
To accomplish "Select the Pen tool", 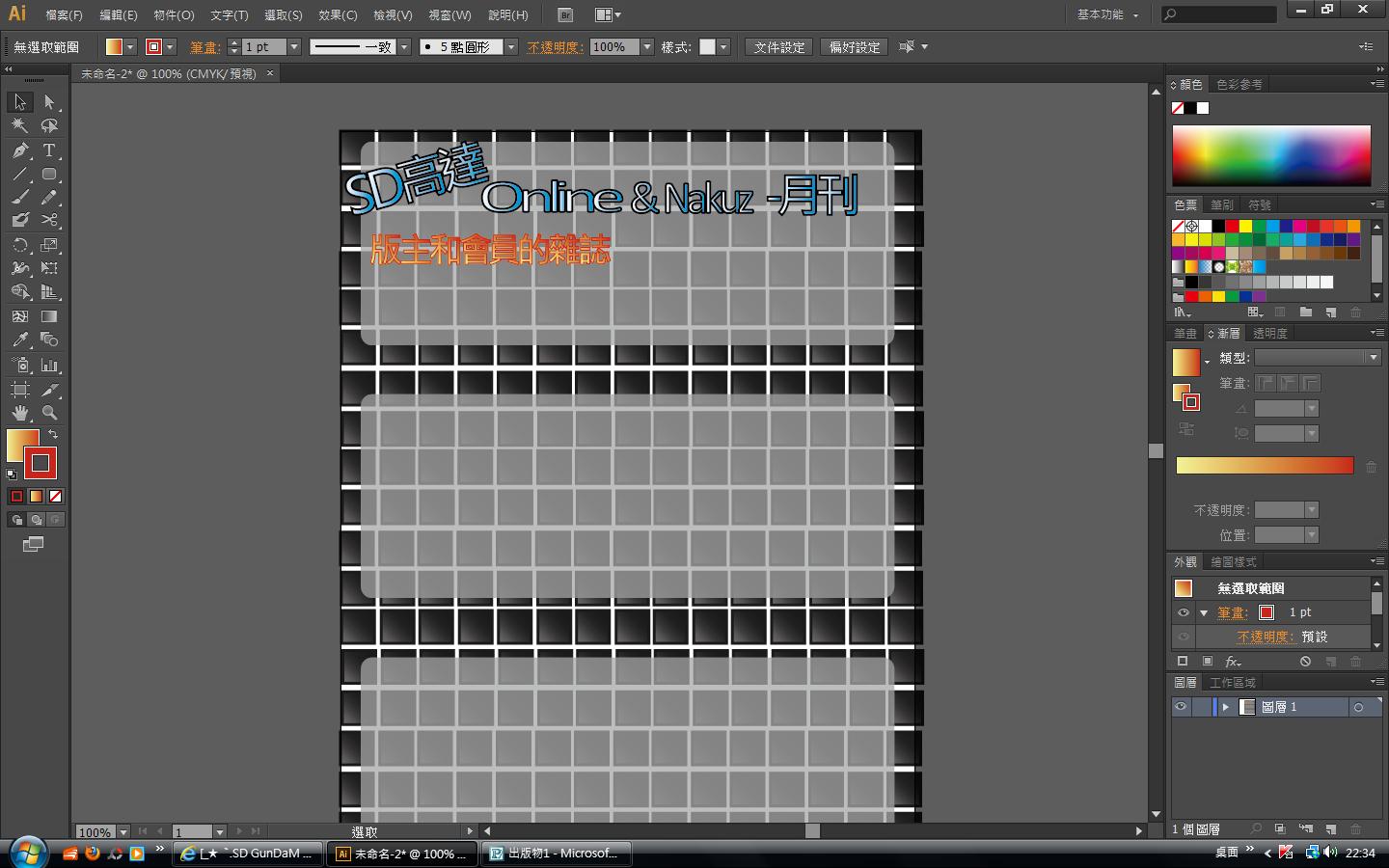I will [20, 150].
